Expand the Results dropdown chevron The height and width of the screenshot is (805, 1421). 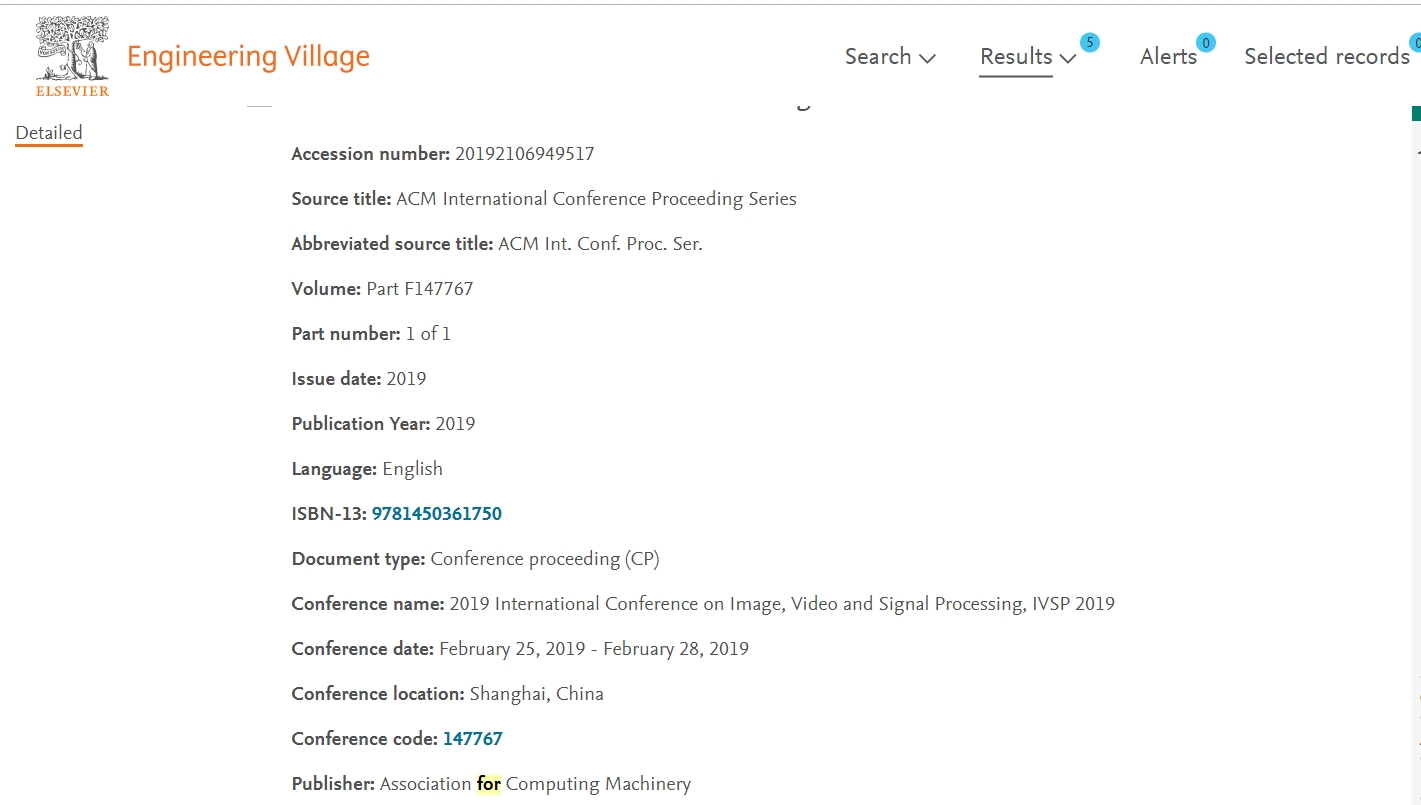[x=1067, y=58]
